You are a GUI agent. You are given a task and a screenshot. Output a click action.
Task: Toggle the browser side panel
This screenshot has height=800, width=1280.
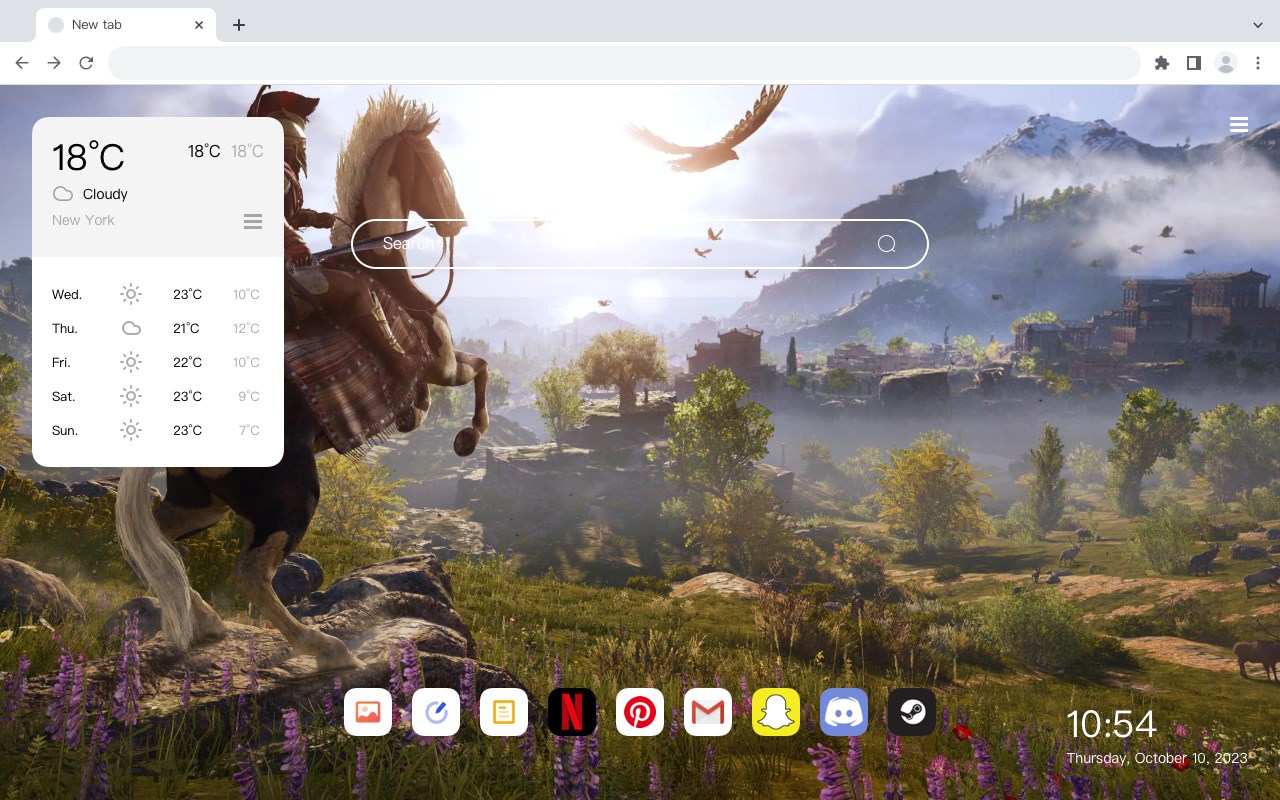click(1193, 63)
